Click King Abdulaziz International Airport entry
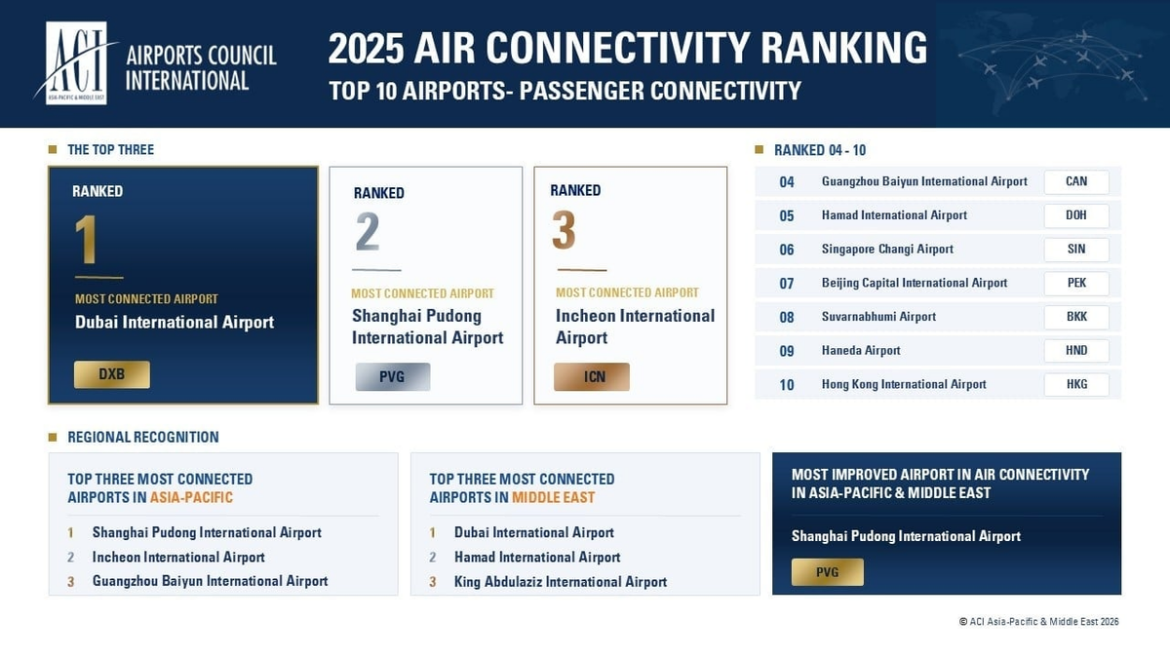This screenshot has width=1170, height=658. click(560, 582)
